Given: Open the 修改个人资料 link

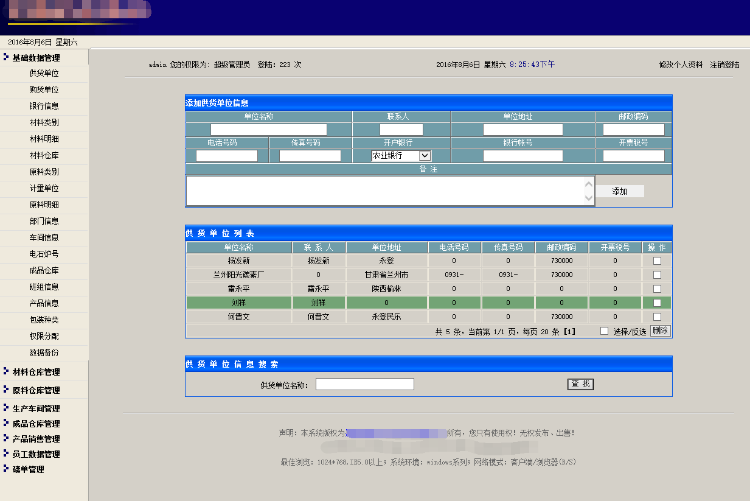Looking at the screenshot, I should (681, 64).
